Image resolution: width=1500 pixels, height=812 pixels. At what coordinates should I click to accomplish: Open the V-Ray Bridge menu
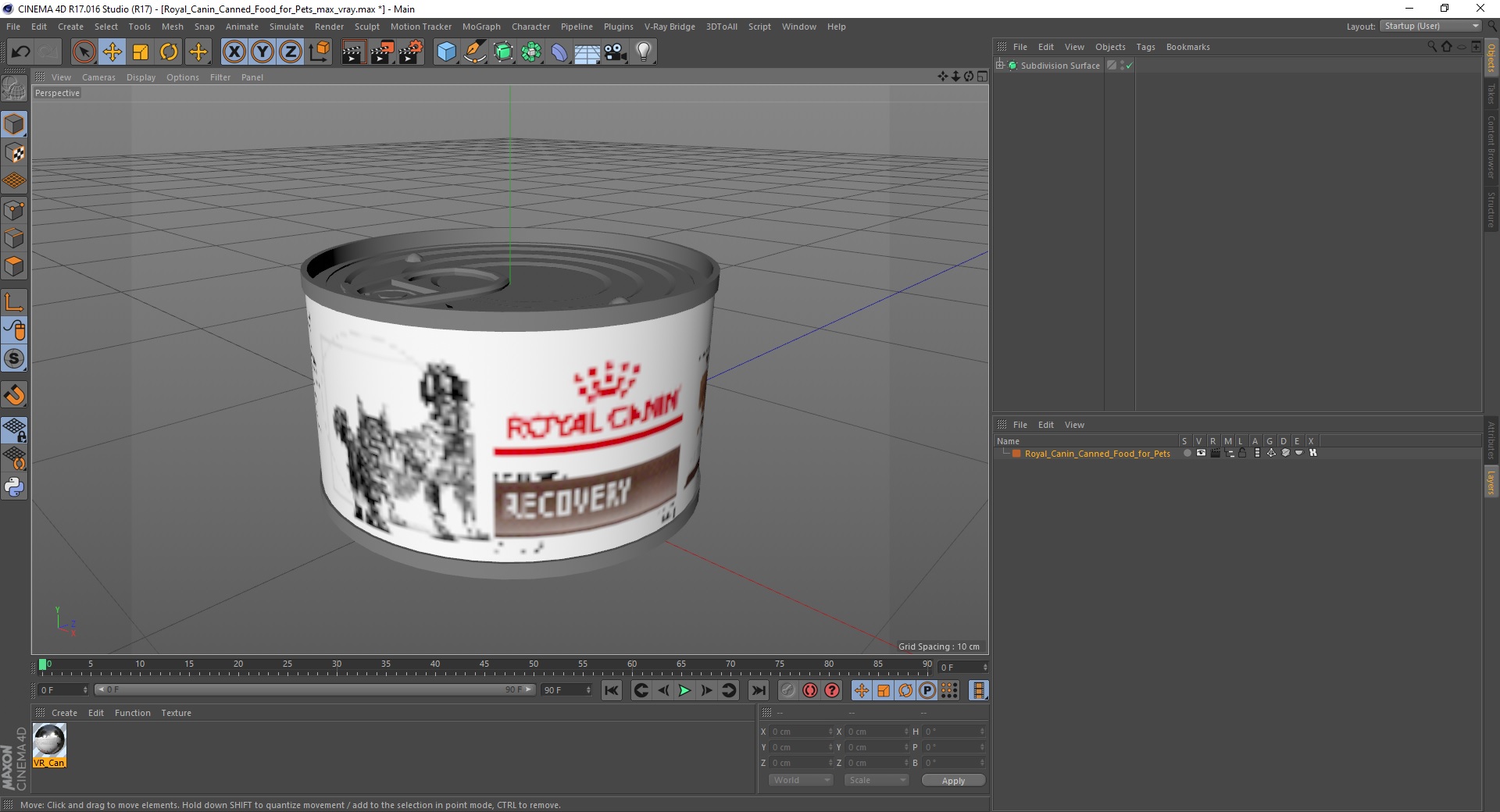click(670, 27)
